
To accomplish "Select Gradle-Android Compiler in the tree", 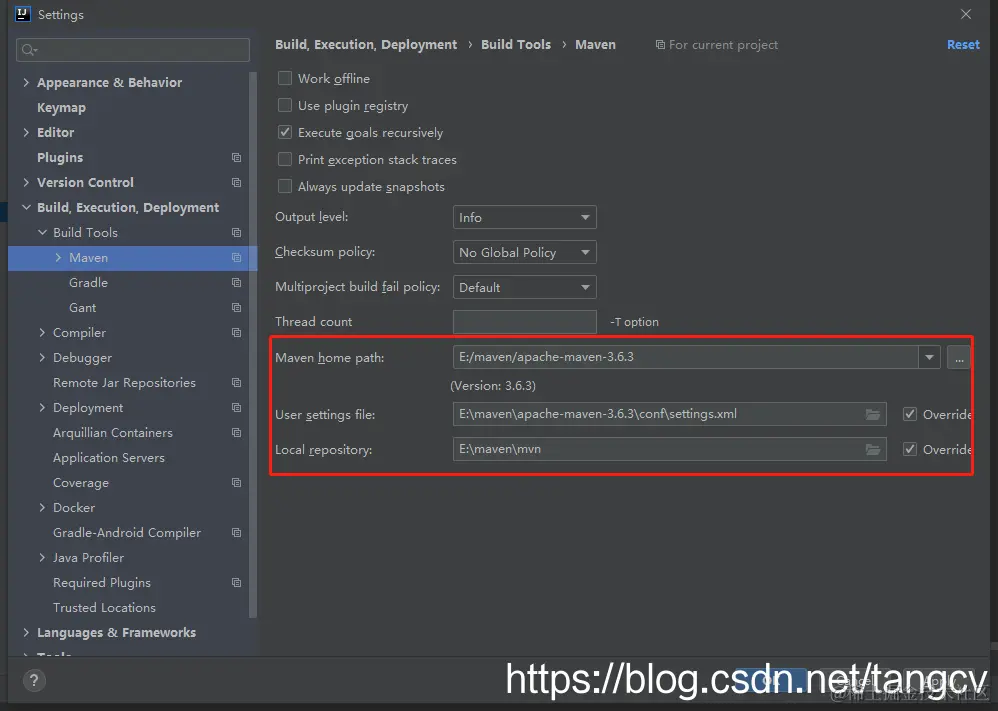I will coord(127,533).
